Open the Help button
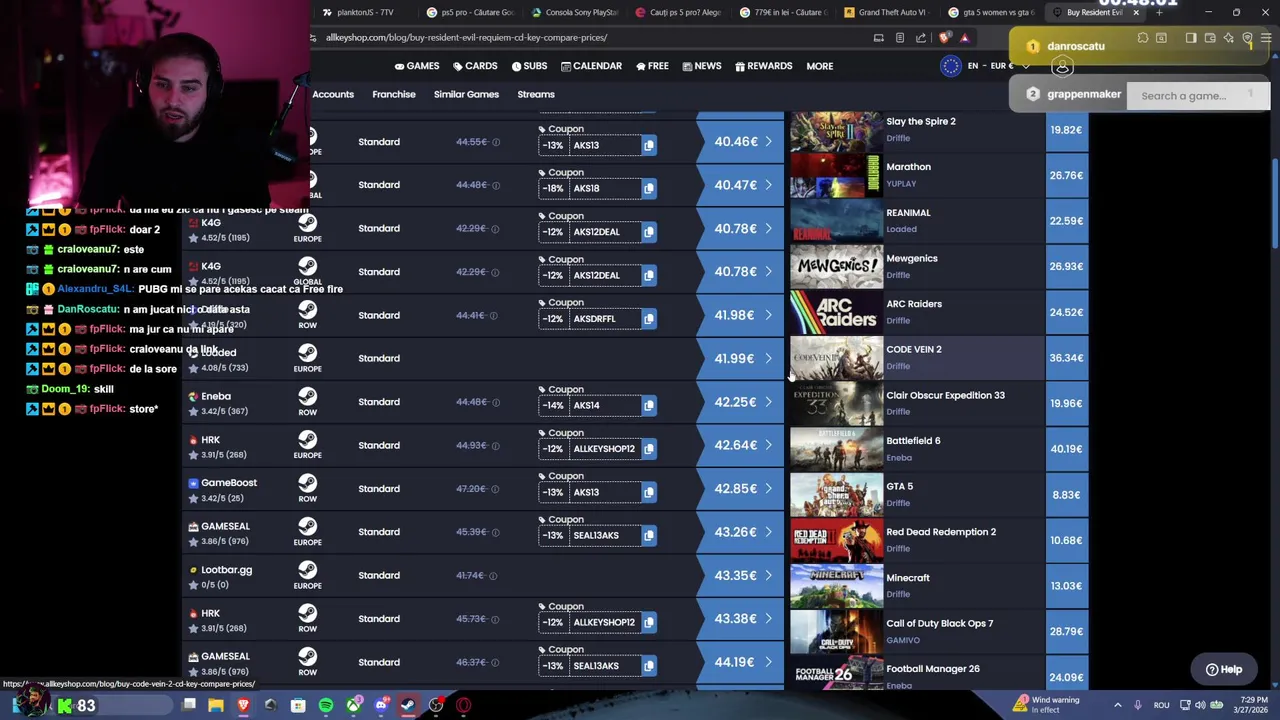The image size is (1280, 720). tap(1224, 670)
